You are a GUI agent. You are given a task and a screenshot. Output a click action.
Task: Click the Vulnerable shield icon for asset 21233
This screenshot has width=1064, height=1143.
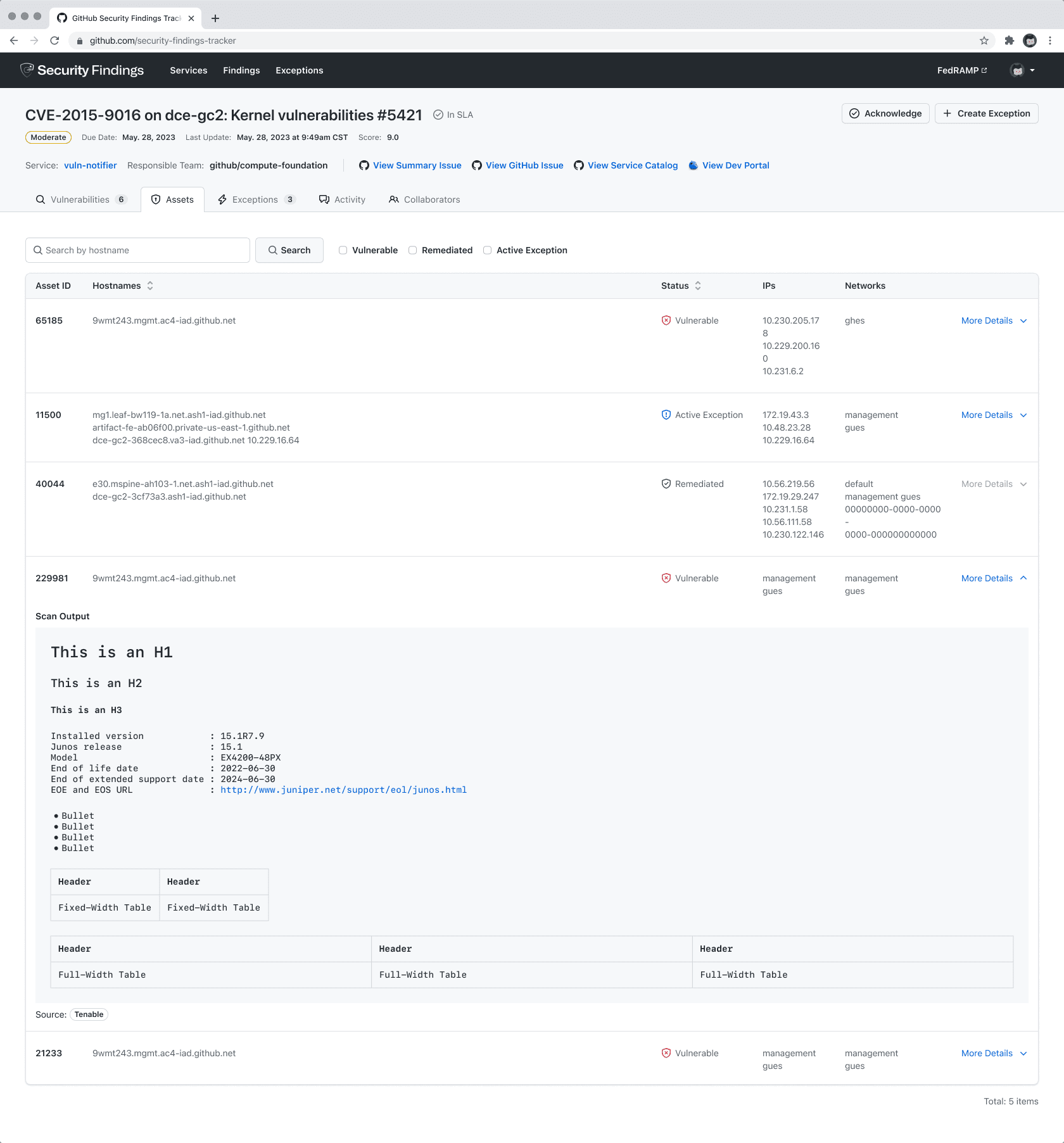666,1053
